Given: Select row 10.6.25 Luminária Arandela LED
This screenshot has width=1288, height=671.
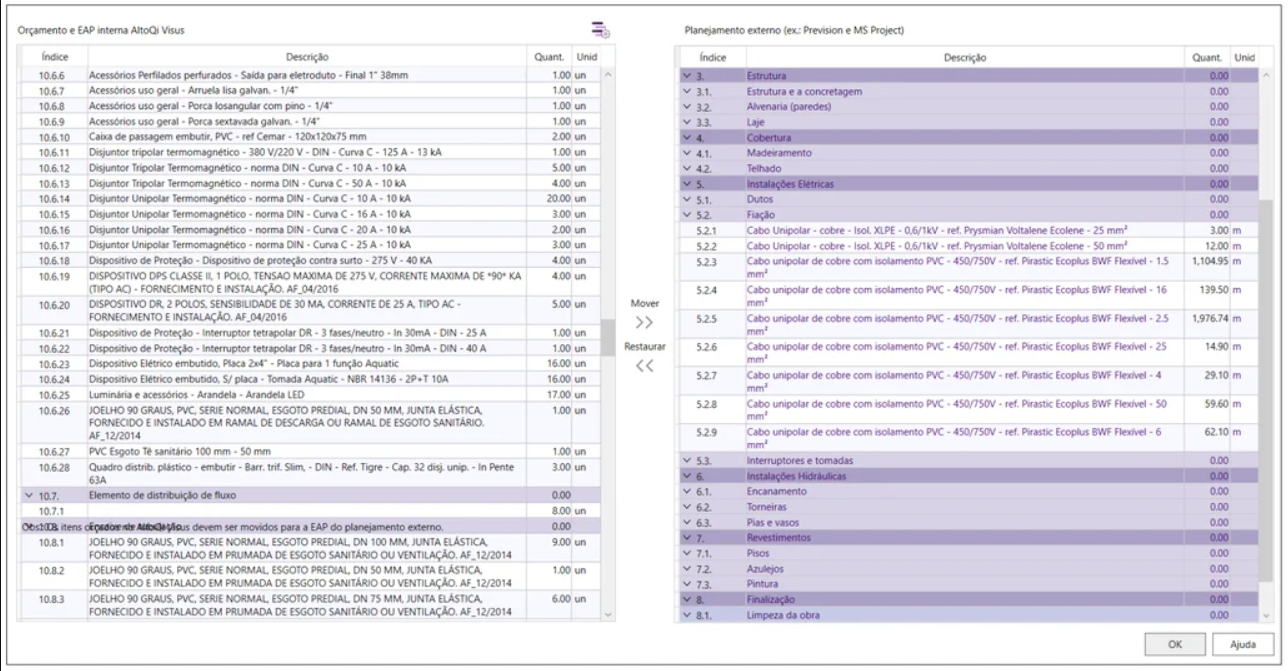Looking at the screenshot, I should coord(300,394).
